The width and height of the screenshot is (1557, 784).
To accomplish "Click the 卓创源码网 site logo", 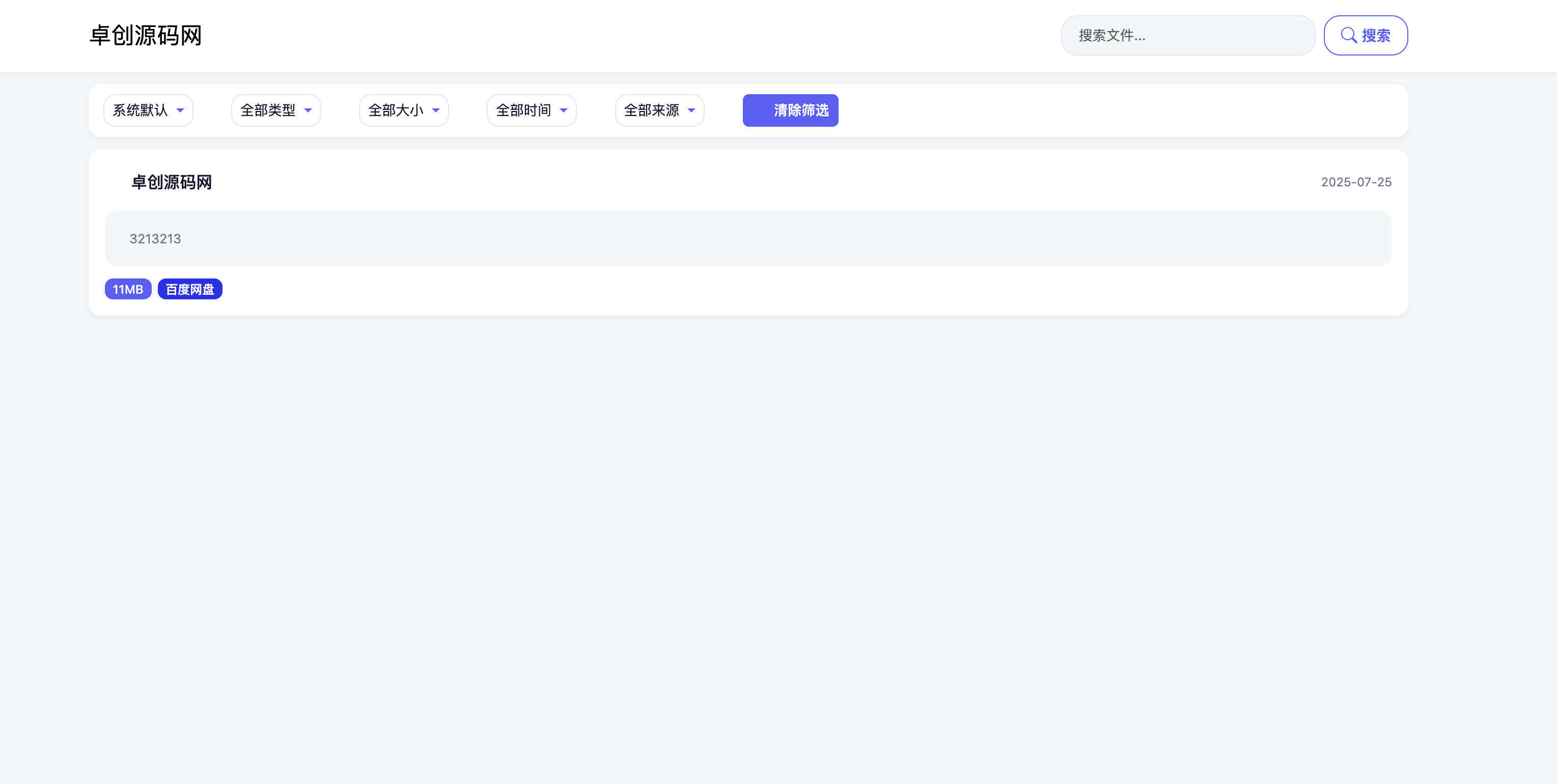I will click(x=145, y=35).
